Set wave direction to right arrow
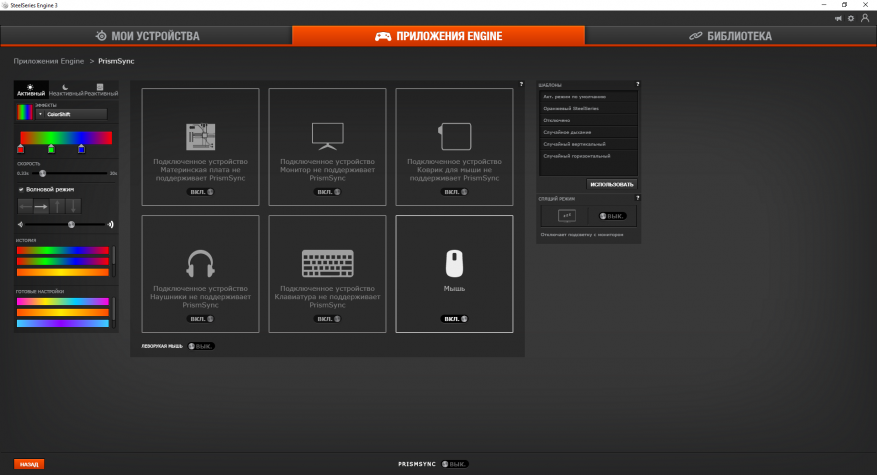This screenshot has width=877, height=475. (41, 206)
